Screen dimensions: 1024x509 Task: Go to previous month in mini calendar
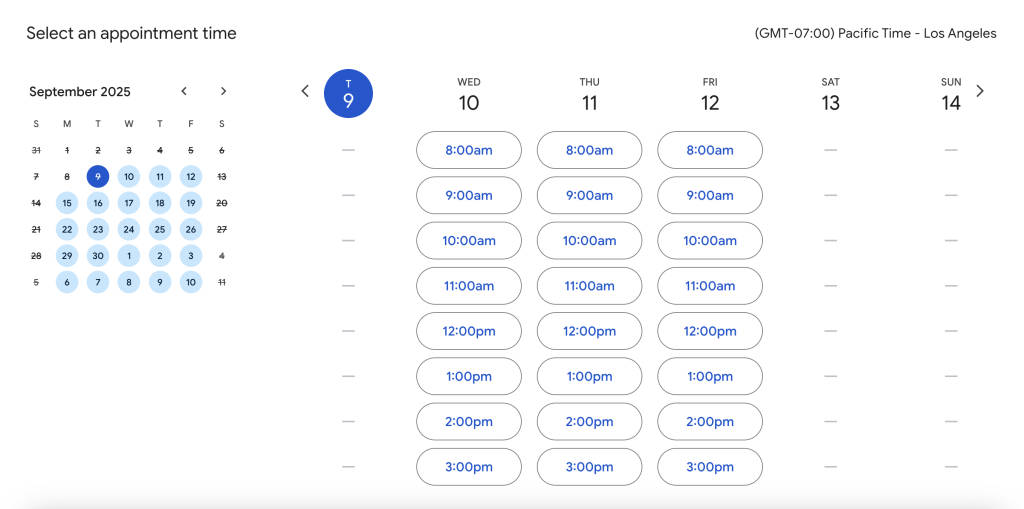point(184,91)
